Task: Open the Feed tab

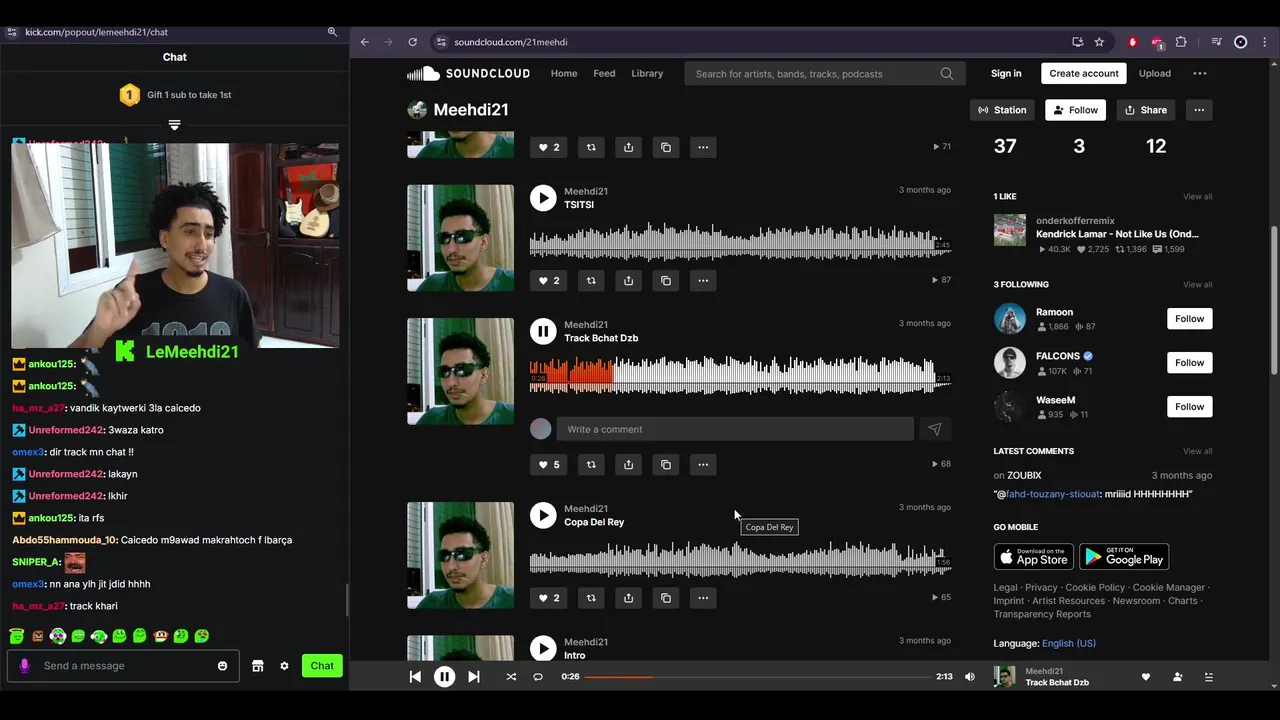Action: click(x=604, y=73)
